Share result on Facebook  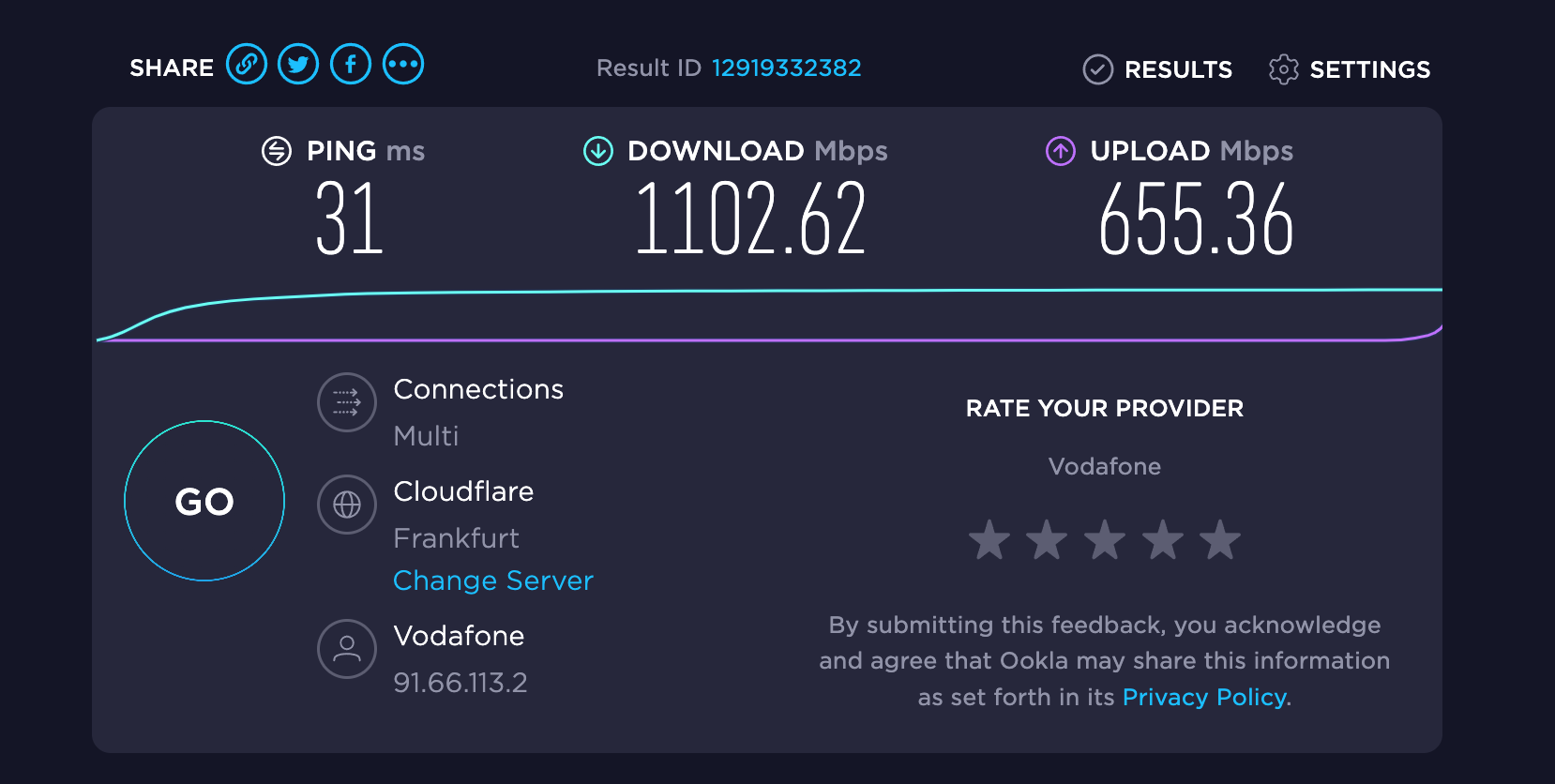351,65
